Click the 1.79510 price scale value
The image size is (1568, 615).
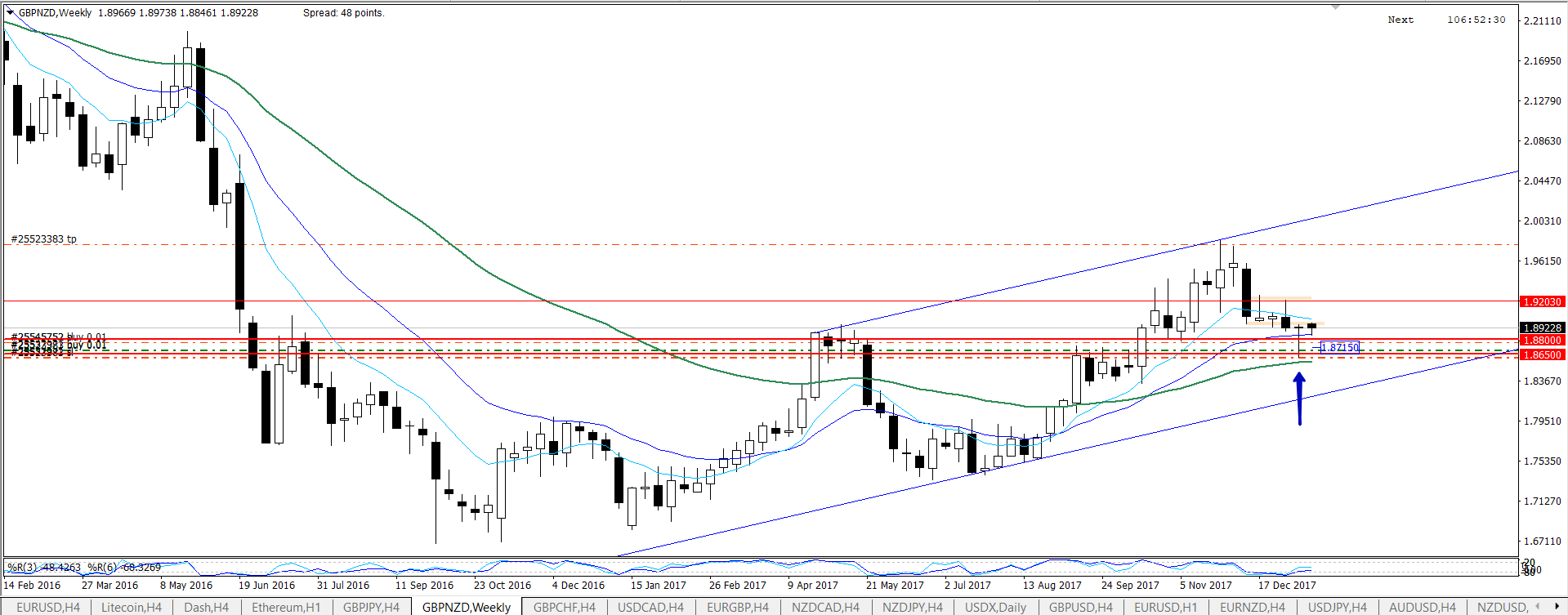tap(1543, 421)
